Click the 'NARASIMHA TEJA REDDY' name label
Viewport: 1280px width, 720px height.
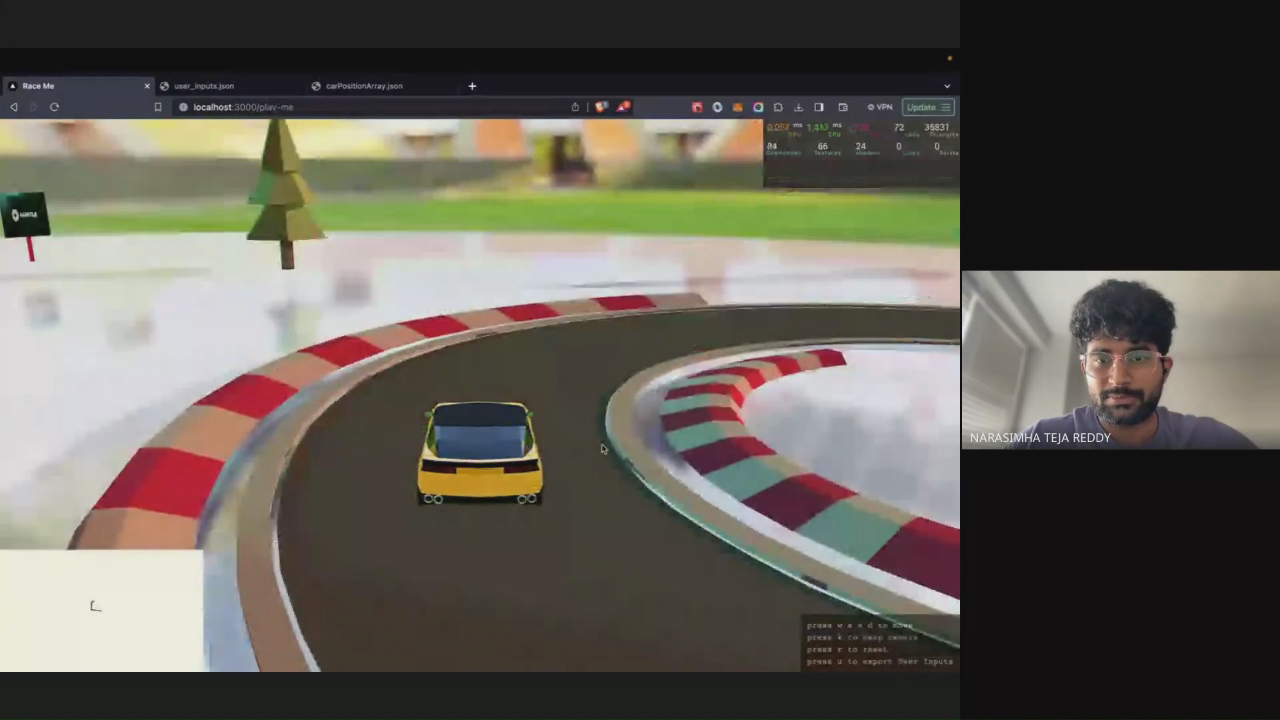click(1040, 438)
